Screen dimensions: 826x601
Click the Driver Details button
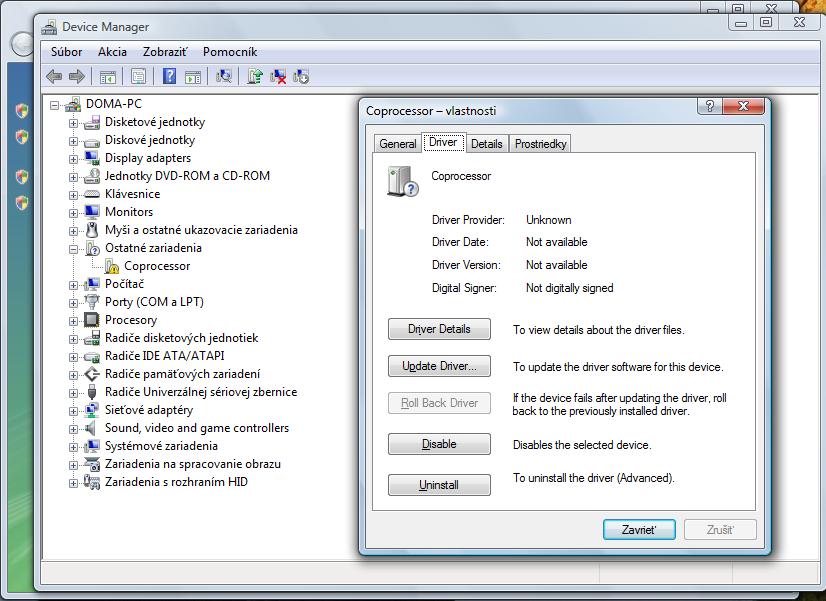(439, 329)
